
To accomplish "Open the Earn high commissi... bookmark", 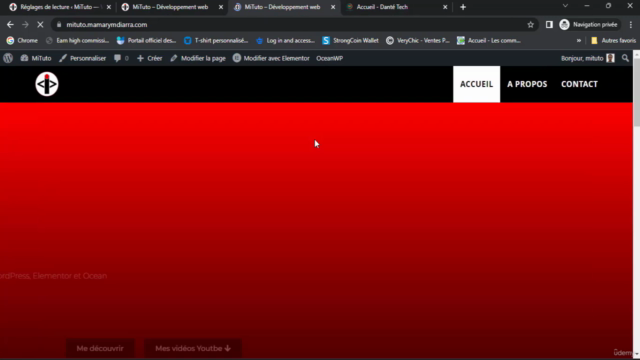I will coord(78,40).
